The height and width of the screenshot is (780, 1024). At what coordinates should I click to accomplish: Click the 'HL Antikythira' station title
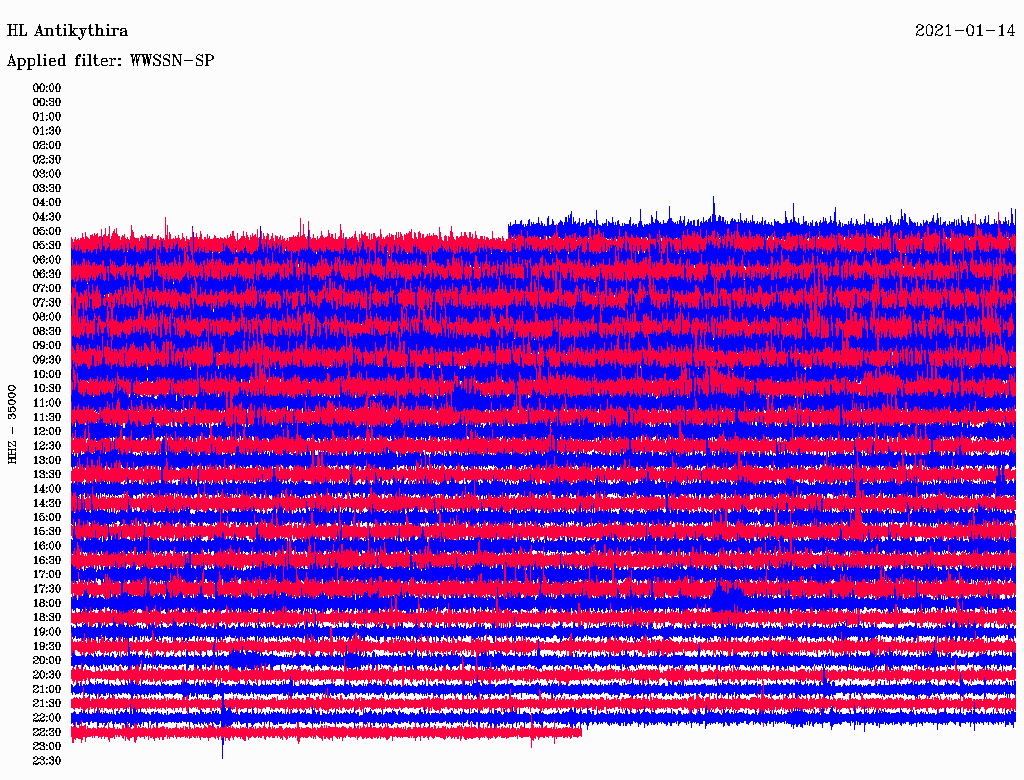tap(67, 31)
